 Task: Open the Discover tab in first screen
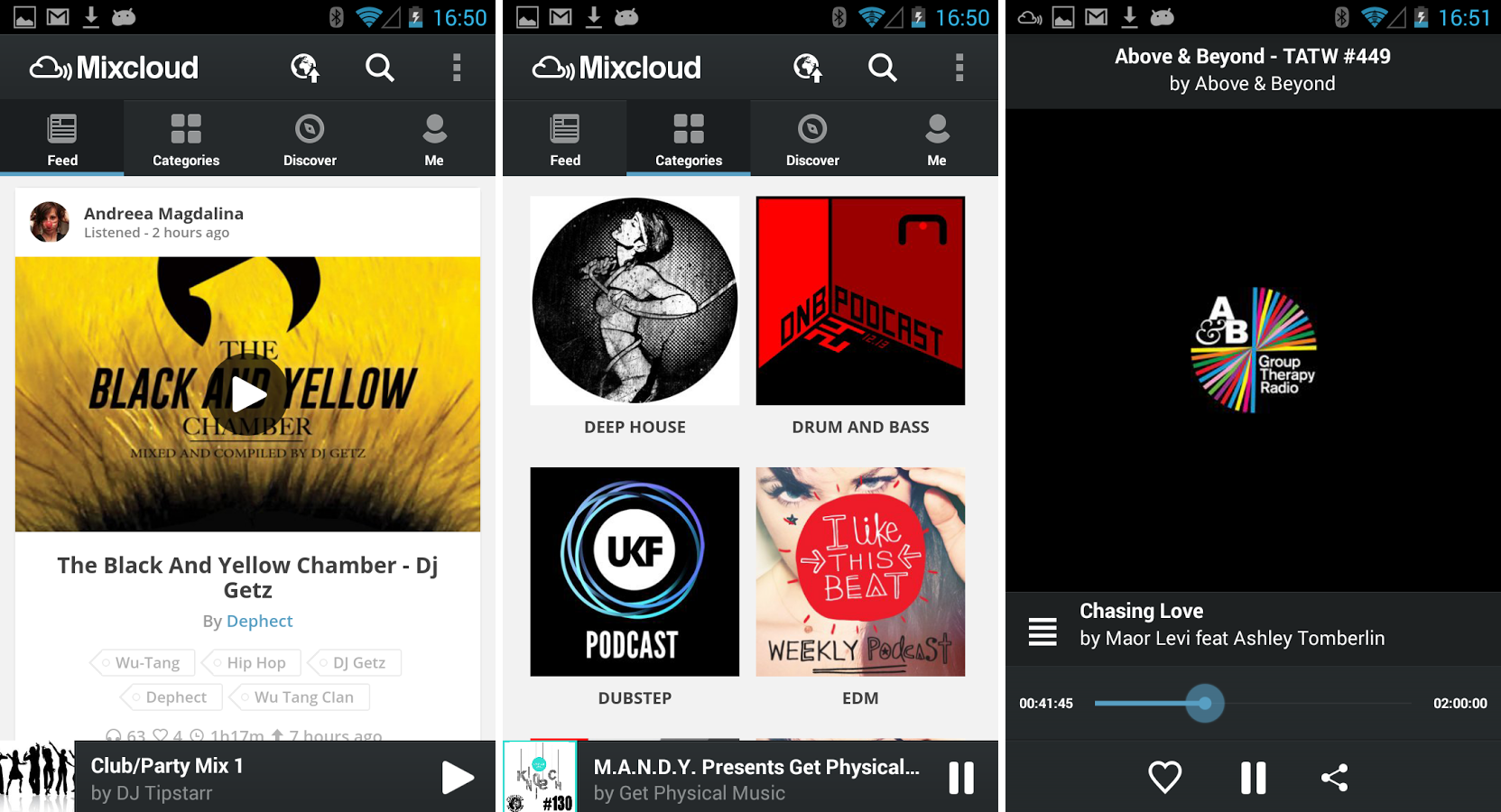[310, 138]
